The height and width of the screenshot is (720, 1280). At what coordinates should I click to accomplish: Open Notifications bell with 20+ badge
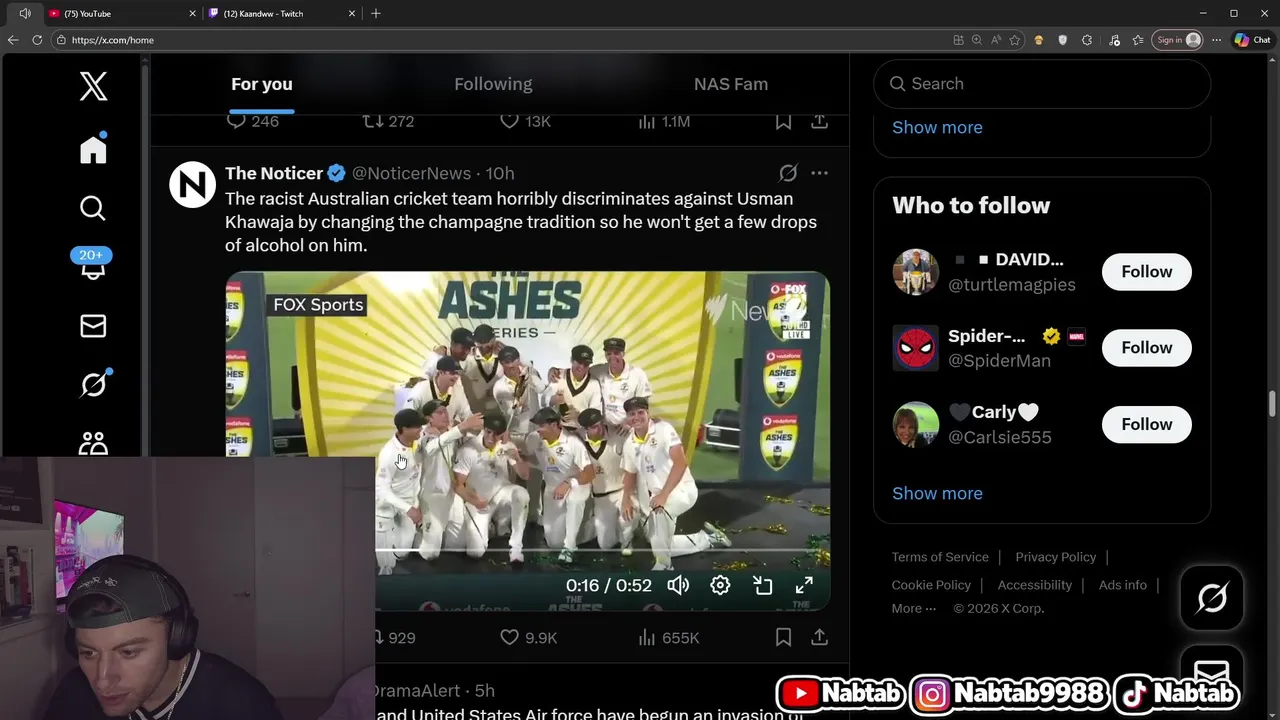click(x=92, y=265)
